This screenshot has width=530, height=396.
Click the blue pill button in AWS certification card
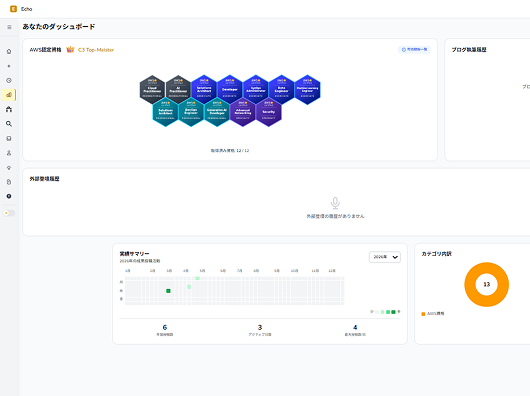(414, 49)
